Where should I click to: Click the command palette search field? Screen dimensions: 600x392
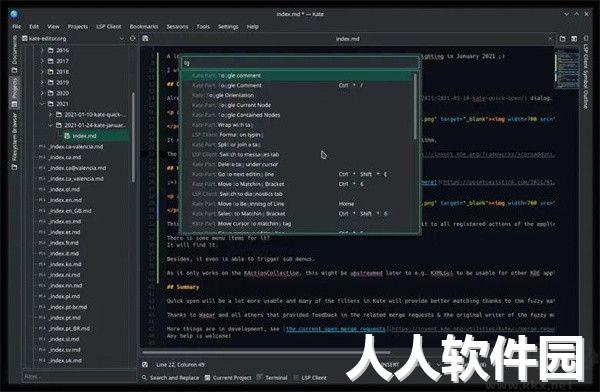click(300, 63)
